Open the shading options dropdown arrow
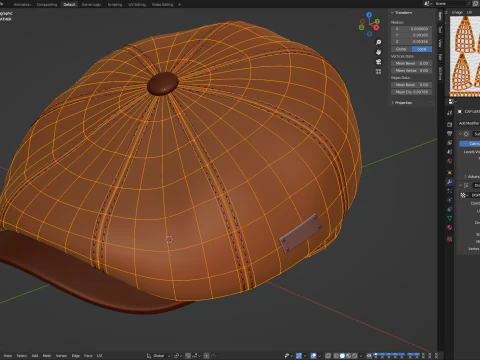 click(x=361, y=356)
